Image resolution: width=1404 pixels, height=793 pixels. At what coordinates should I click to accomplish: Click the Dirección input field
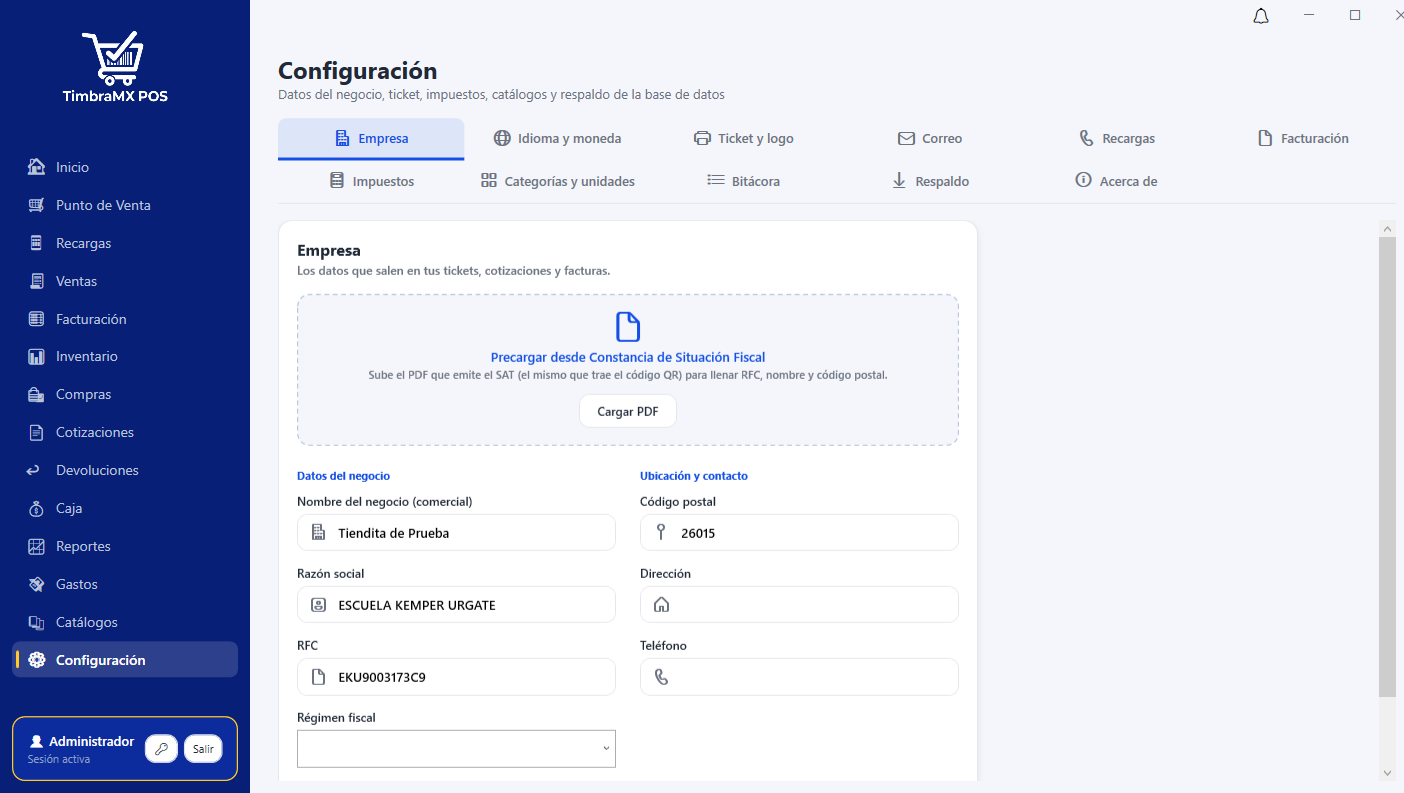[799, 605]
